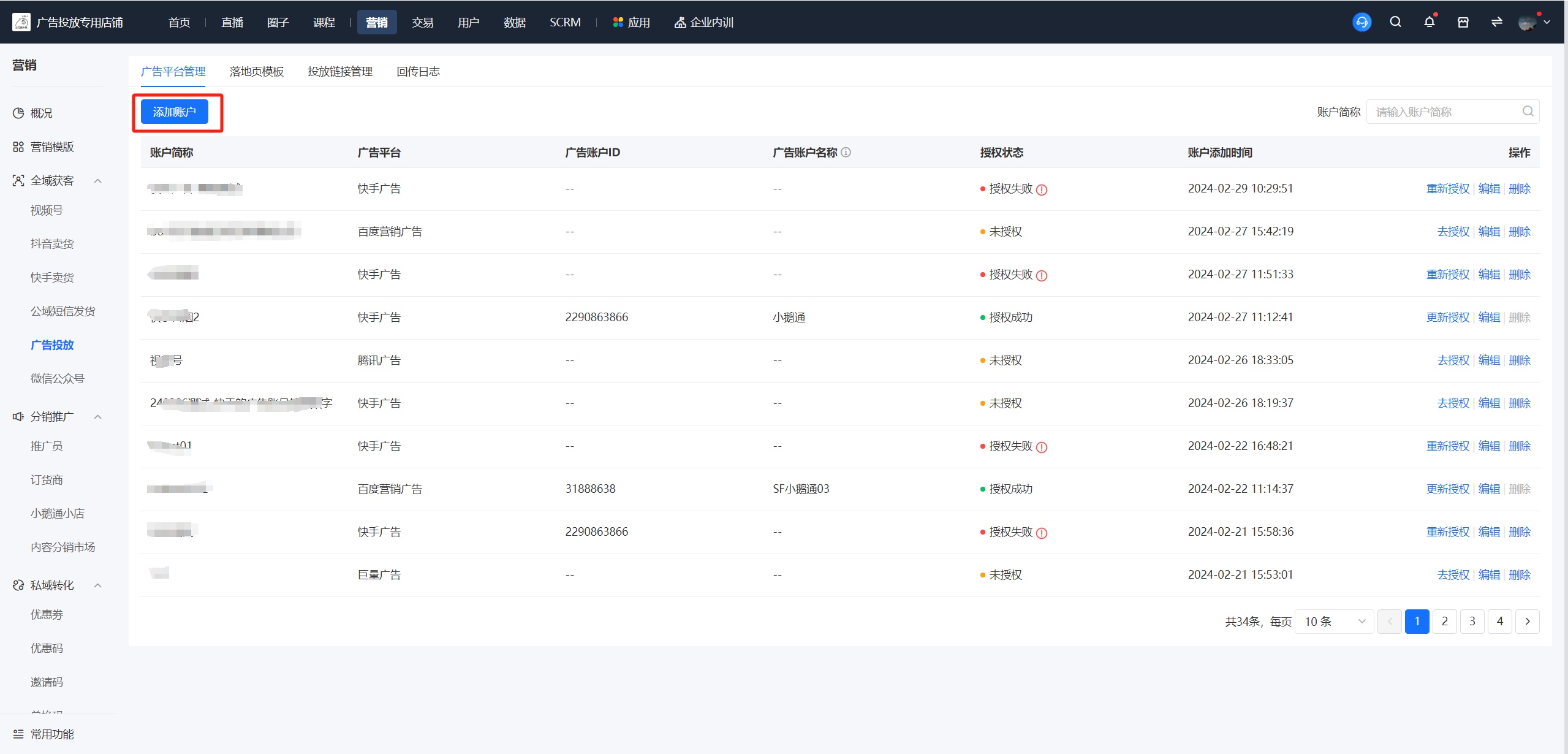Click the 营销模版 grid icon
The width and height of the screenshot is (1568, 754).
[x=18, y=147]
